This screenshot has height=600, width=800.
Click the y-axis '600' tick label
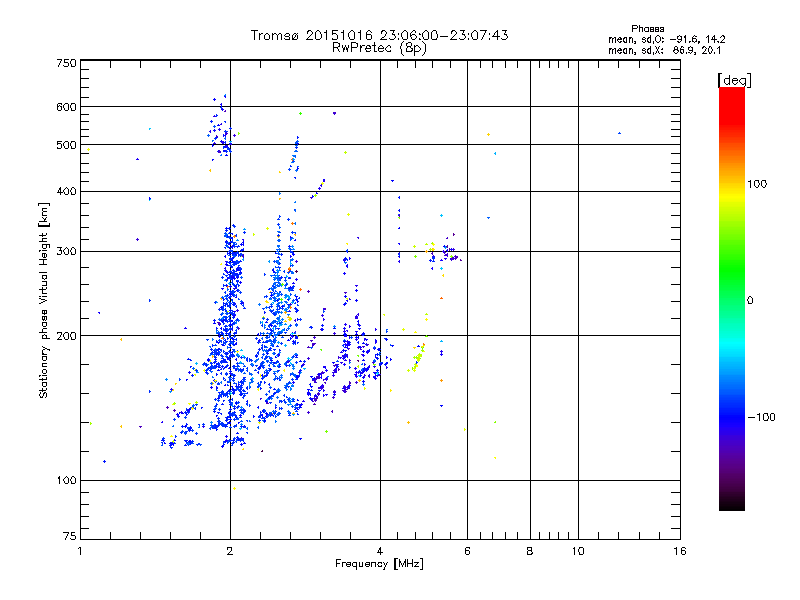pyautogui.click(x=66, y=107)
